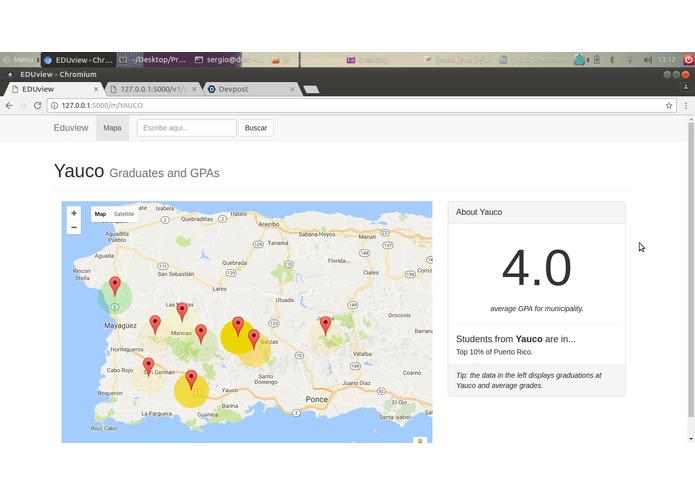Close the Devpost tab
This screenshot has height=494, width=695.
coord(292,89)
